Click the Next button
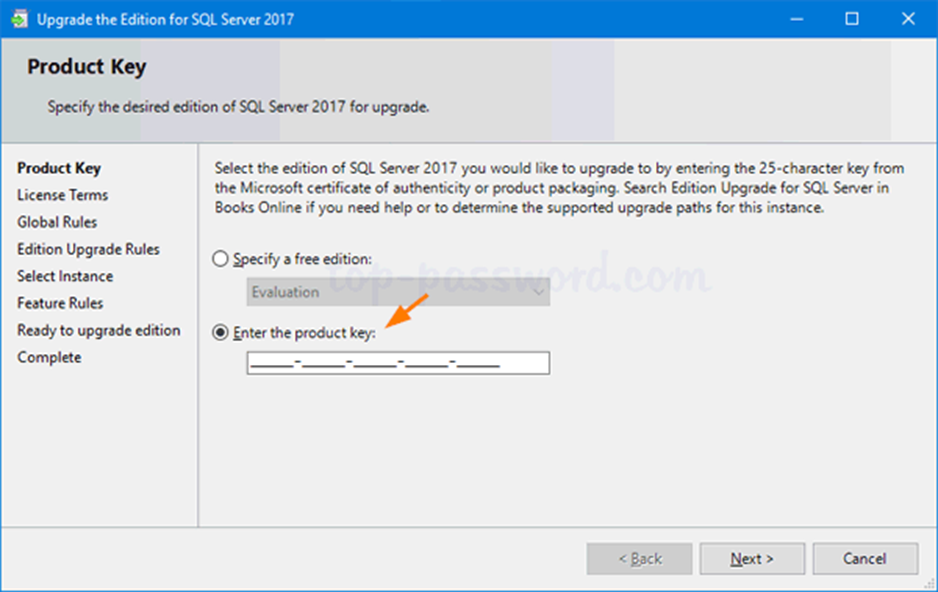This screenshot has height=592, width=938. (752, 559)
